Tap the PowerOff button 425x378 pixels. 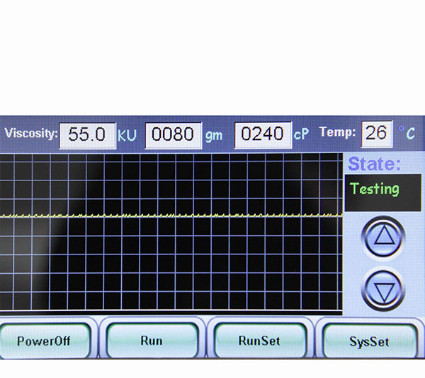tap(44, 341)
